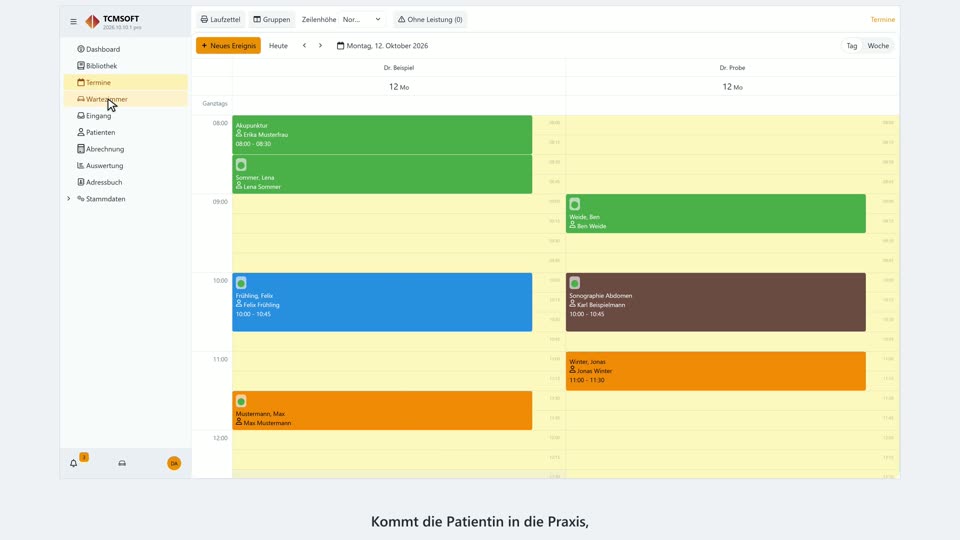Select the orange Winter, Jonas appointment
The width and height of the screenshot is (960, 540).
point(716,371)
